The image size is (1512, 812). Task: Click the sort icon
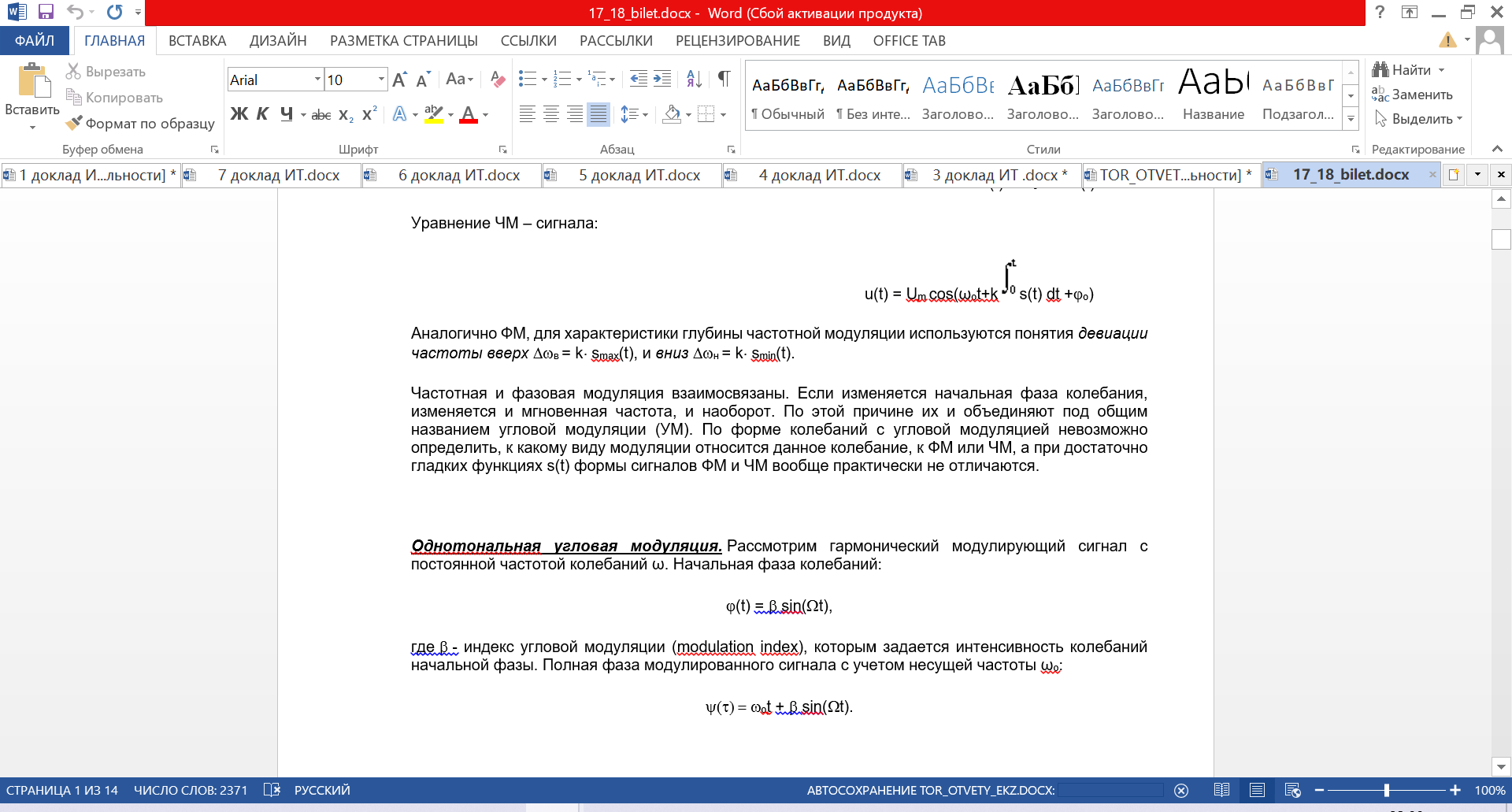point(694,79)
